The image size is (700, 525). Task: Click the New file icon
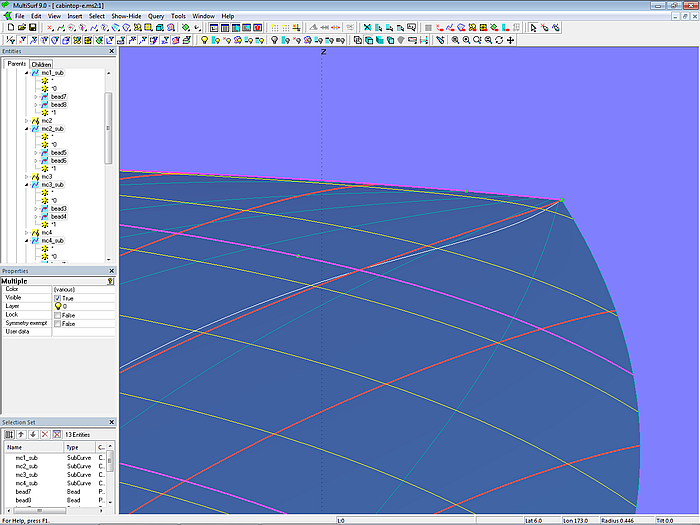click(9, 27)
